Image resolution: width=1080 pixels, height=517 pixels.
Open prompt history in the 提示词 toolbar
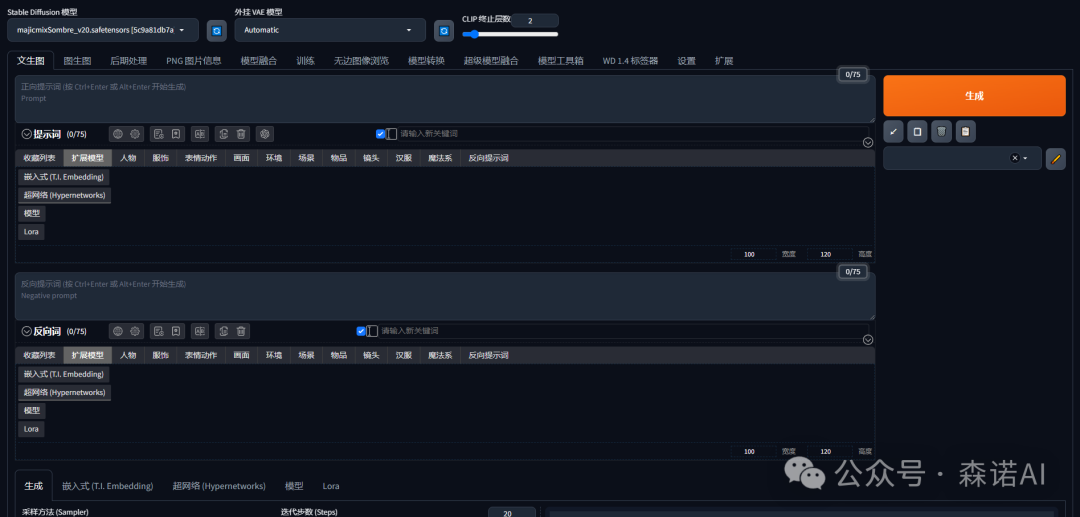click(158, 134)
